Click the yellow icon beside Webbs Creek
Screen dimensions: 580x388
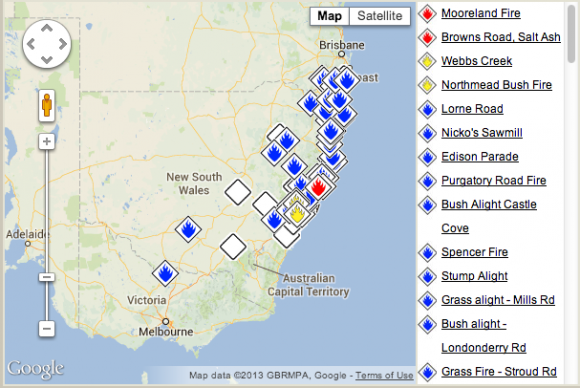point(428,61)
